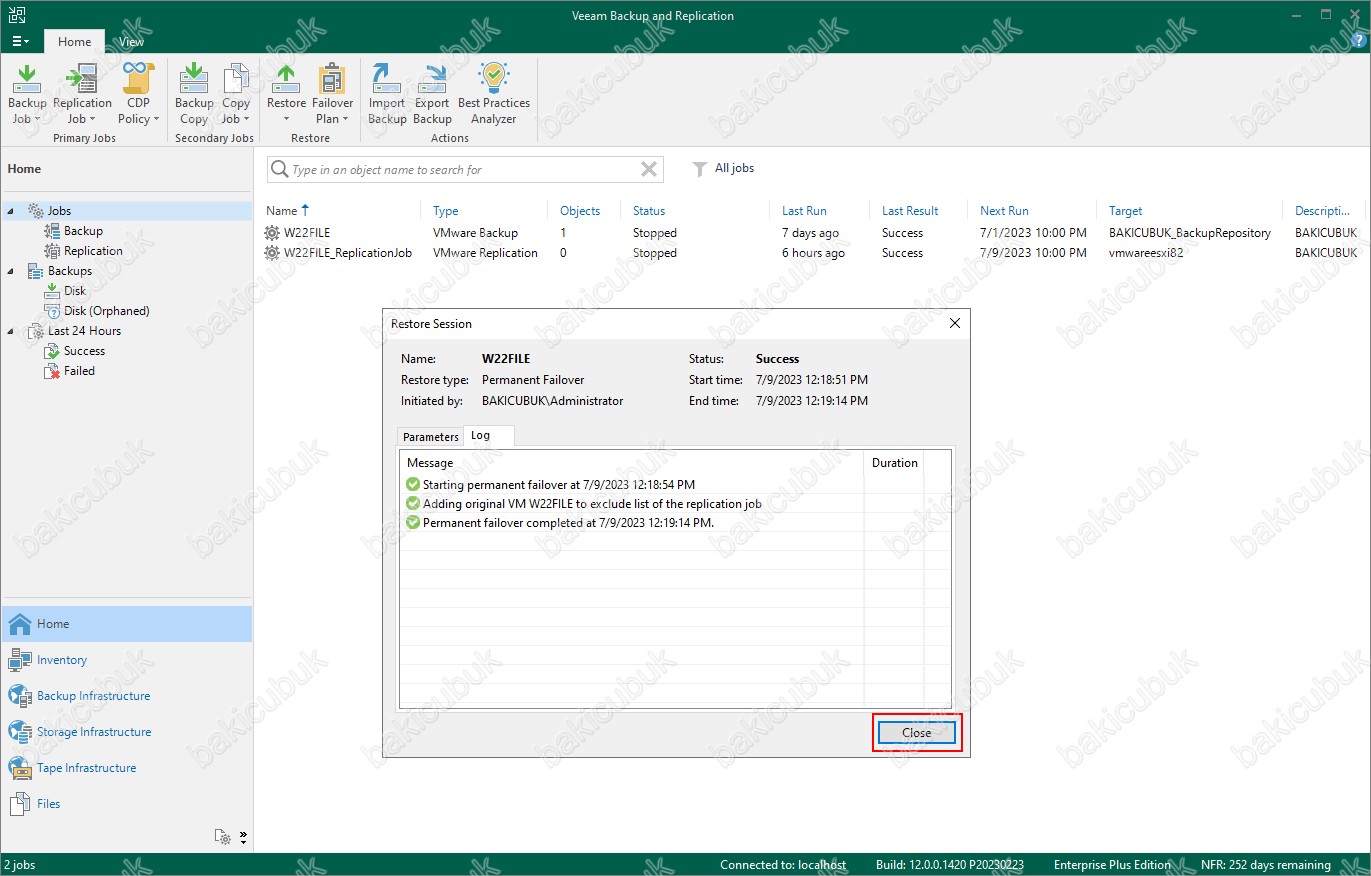Screen dimensions: 1371x876
Task: Select the View ribbon tab
Action: coord(131,42)
